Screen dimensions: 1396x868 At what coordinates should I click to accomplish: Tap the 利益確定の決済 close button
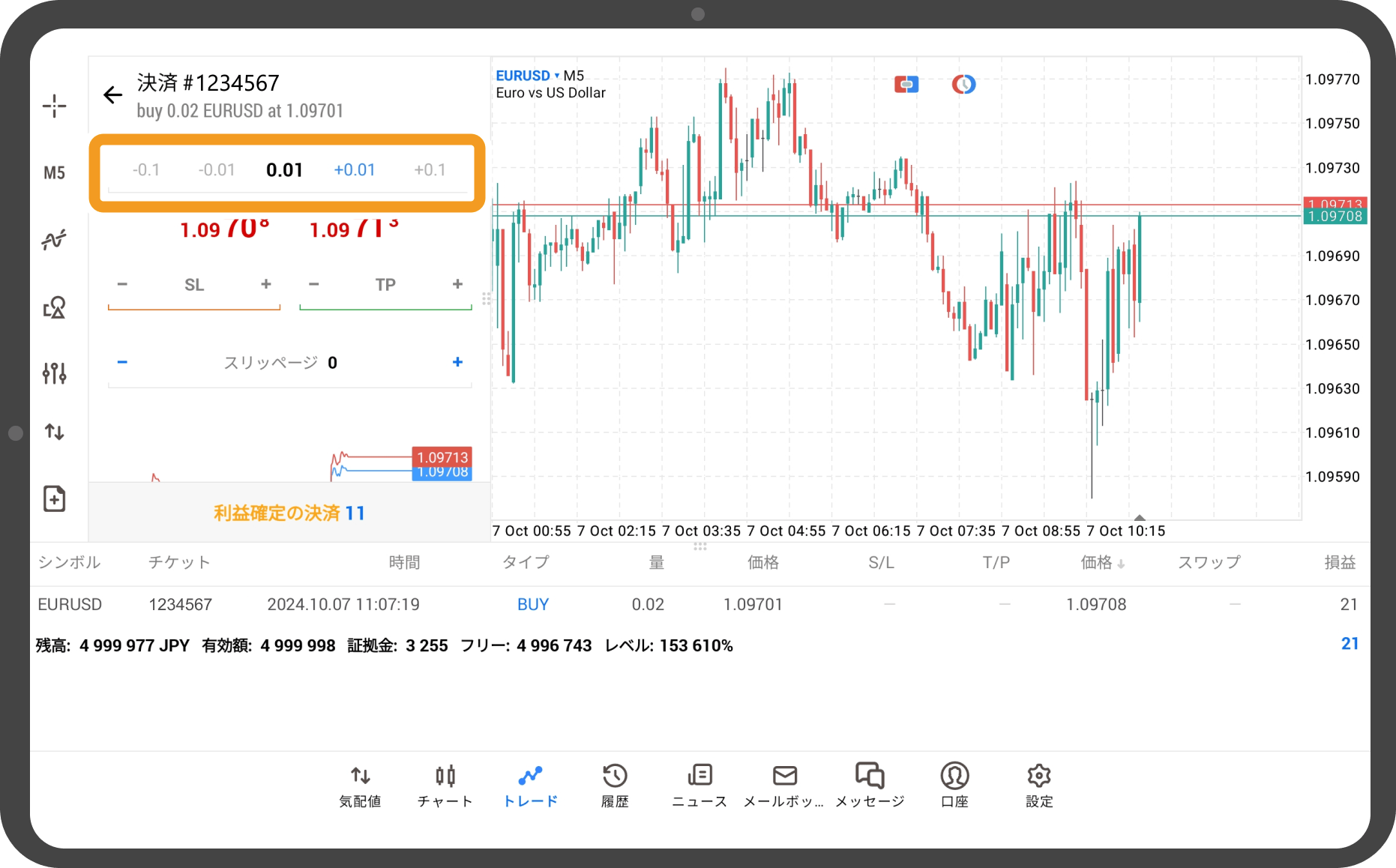click(x=289, y=513)
